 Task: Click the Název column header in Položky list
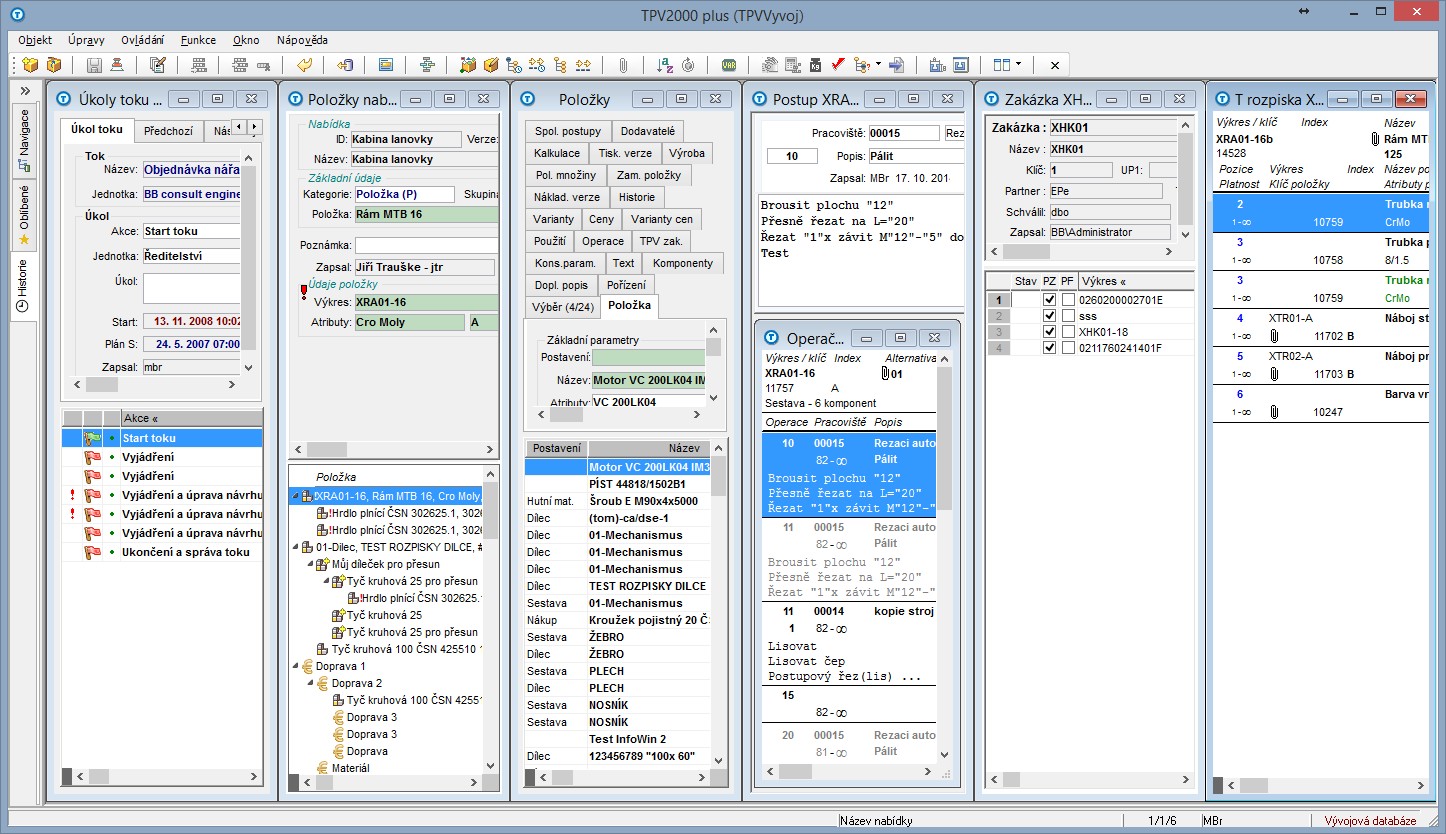coord(649,448)
